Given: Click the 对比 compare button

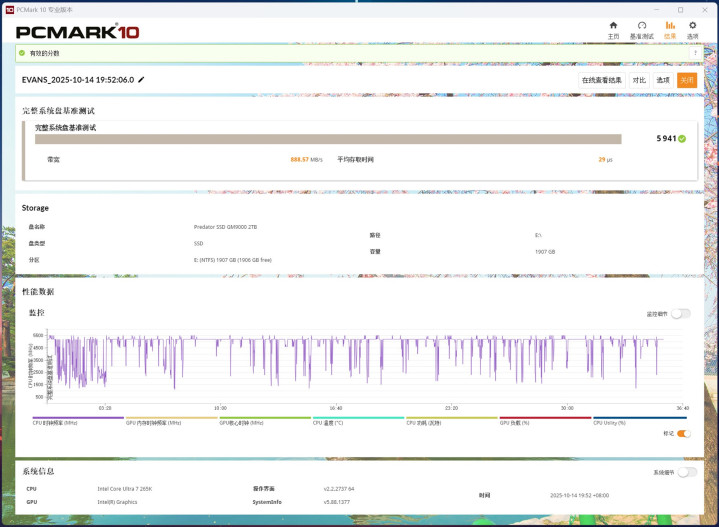Looking at the screenshot, I should pyautogui.click(x=638, y=80).
